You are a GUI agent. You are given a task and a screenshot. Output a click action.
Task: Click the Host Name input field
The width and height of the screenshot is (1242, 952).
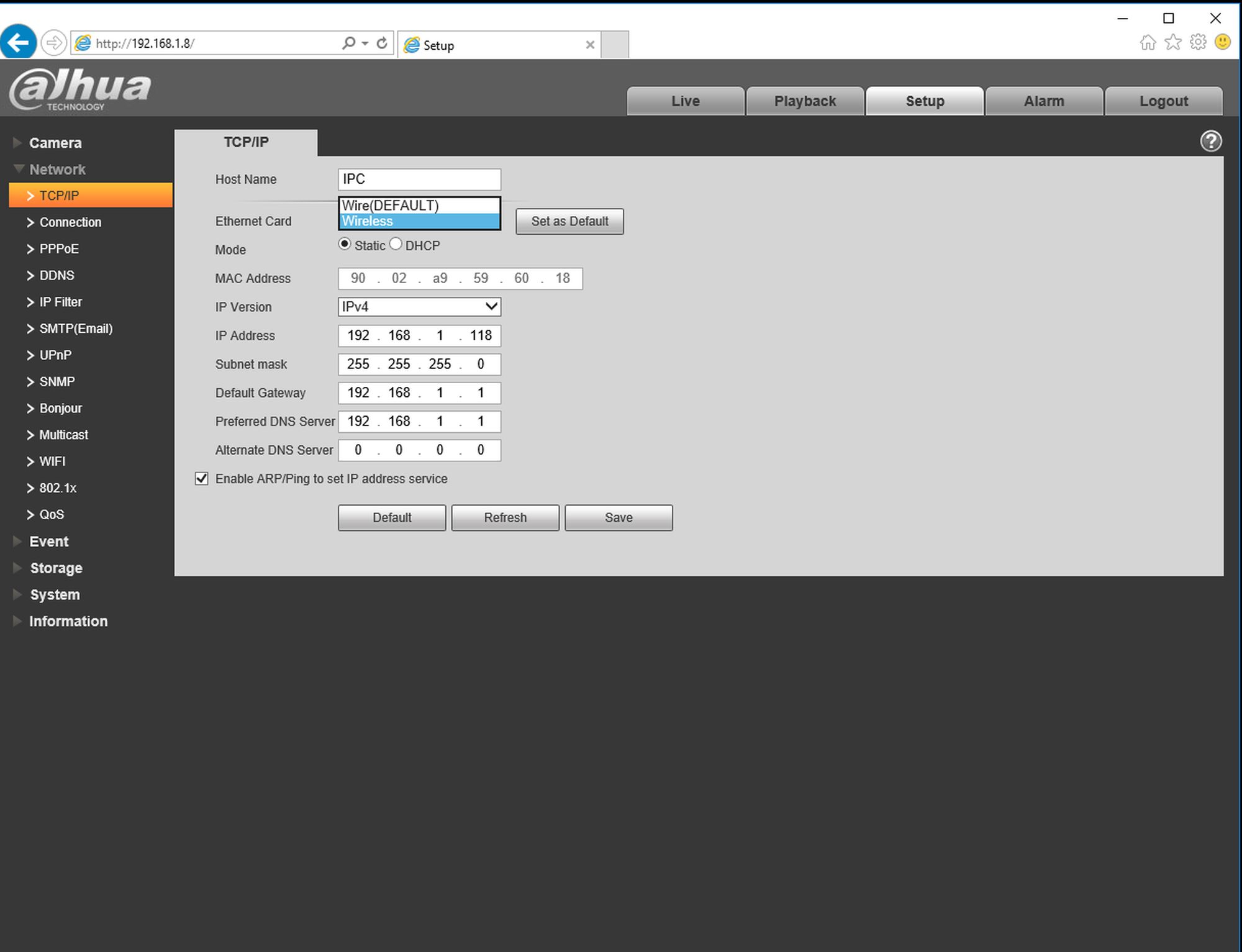(419, 179)
